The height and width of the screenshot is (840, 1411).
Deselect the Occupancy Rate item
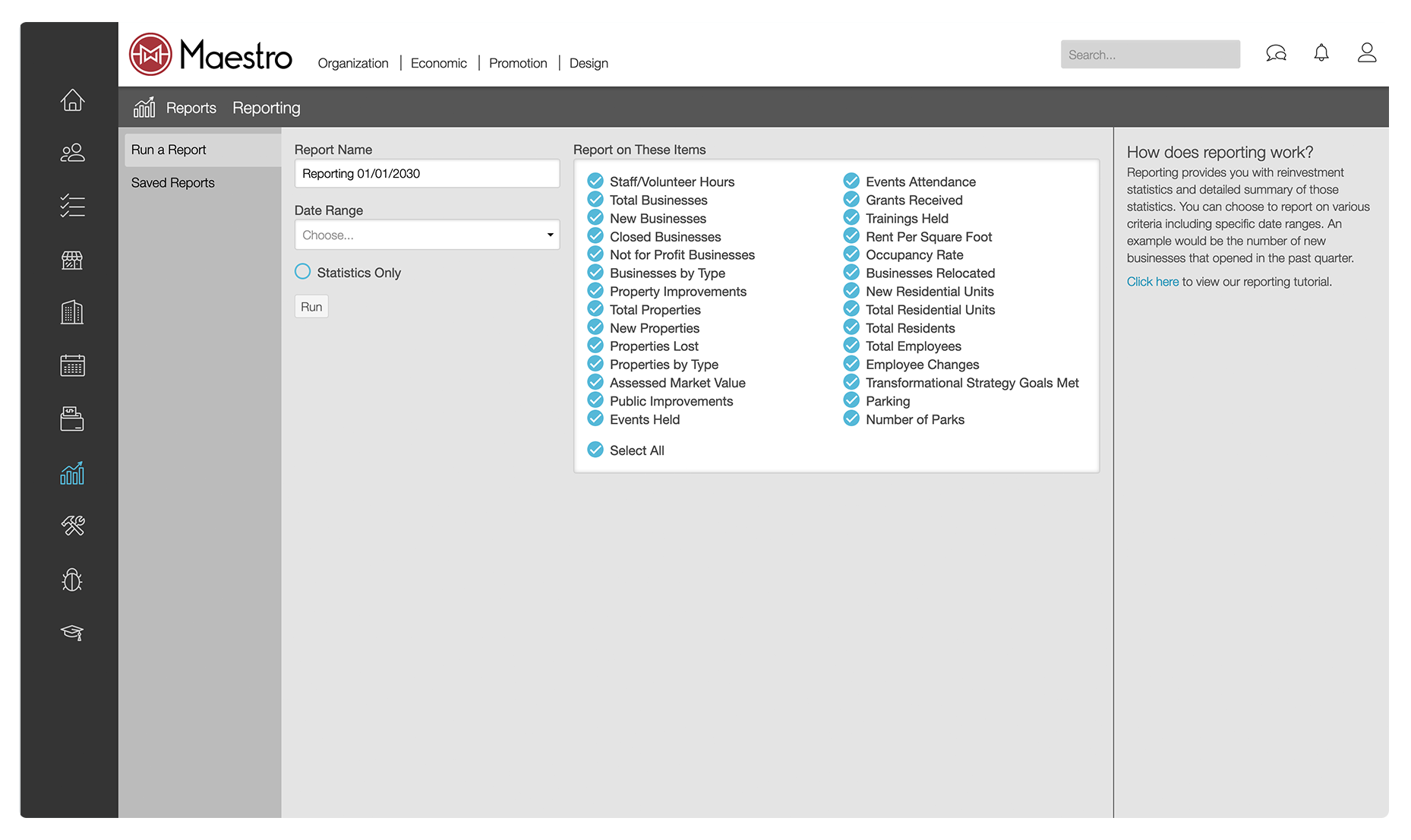(851, 254)
